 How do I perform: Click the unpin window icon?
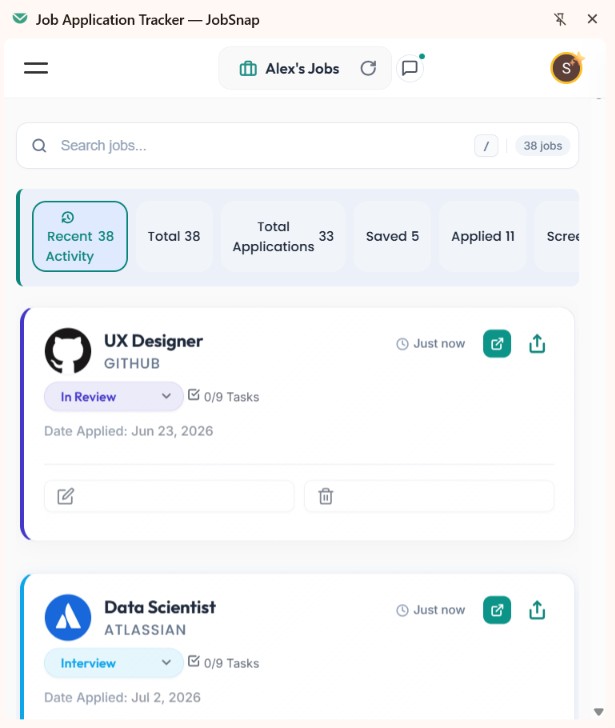[x=560, y=19]
